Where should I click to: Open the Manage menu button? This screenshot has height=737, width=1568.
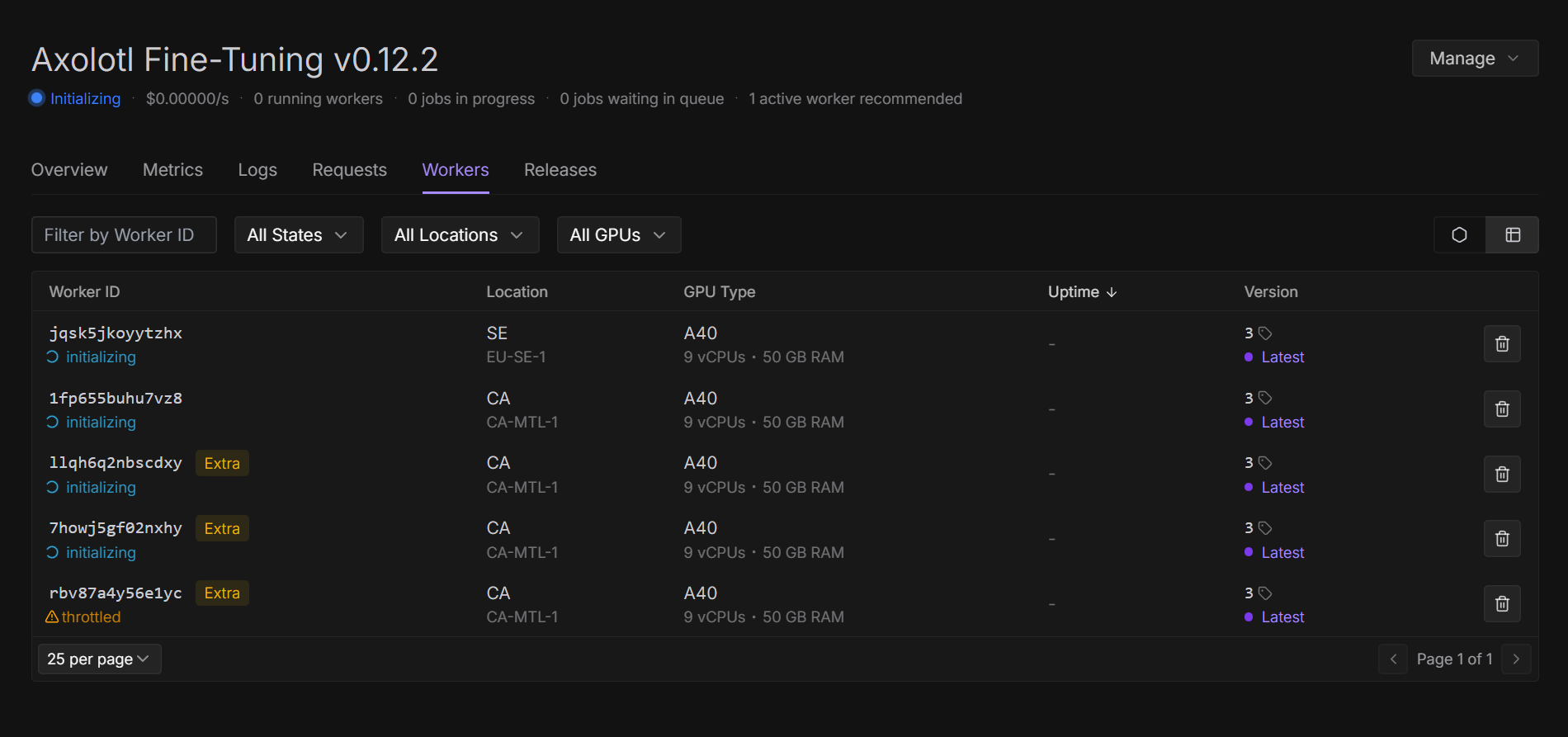[1475, 59]
